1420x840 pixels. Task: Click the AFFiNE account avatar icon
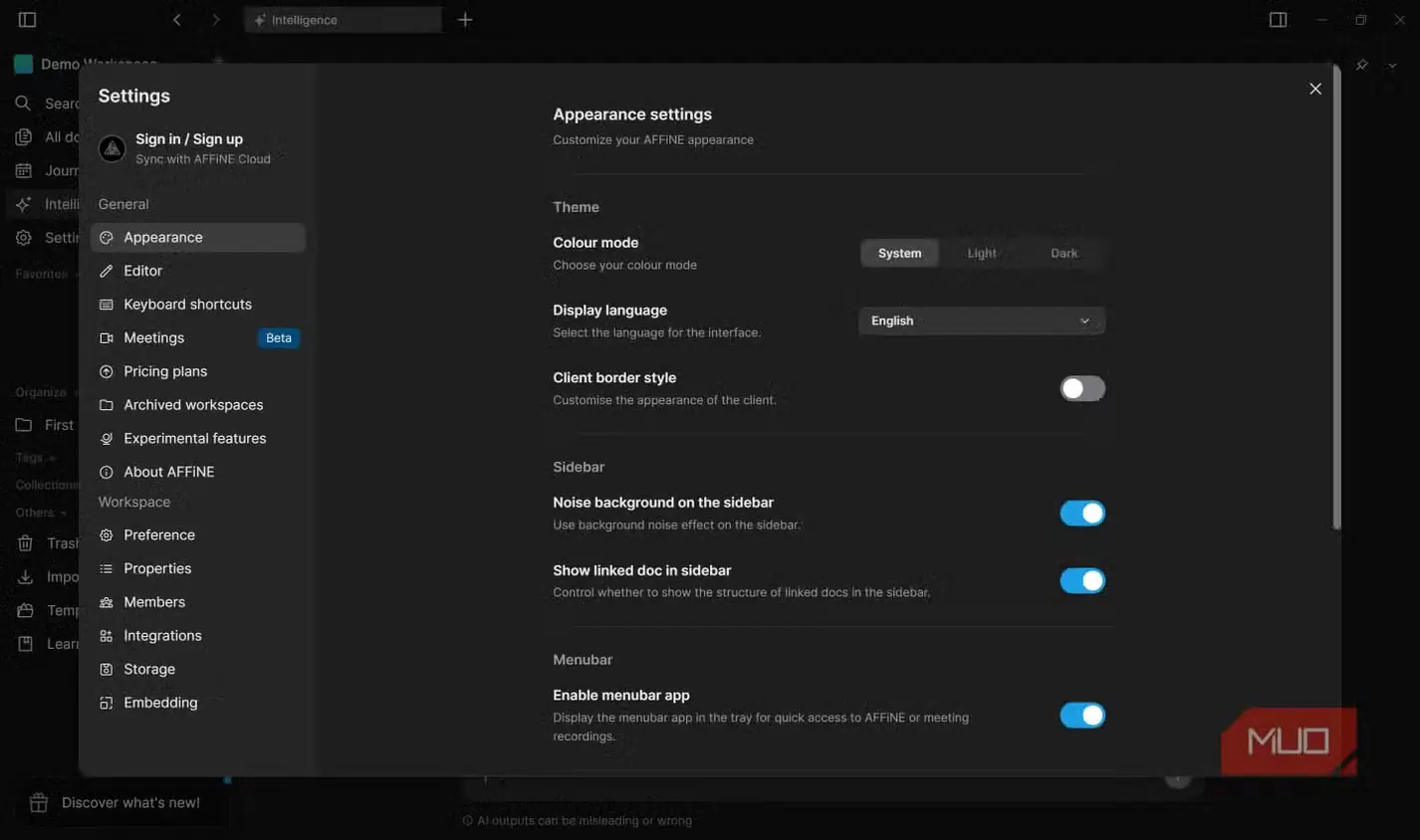[x=112, y=149]
